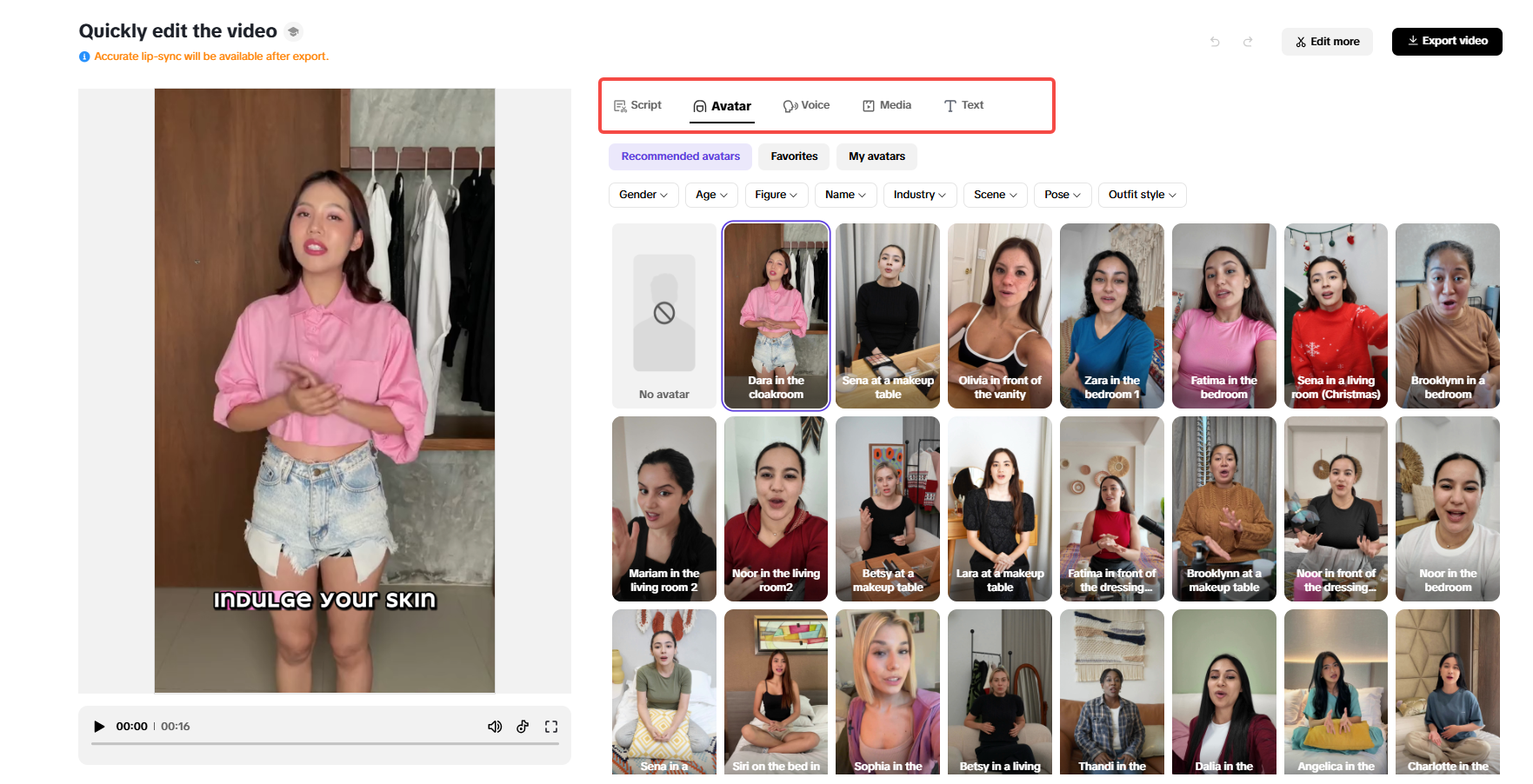This screenshot has height=784, width=1533.
Task: Pick Siri on the bed avatar
Action: pyautogui.click(x=776, y=692)
